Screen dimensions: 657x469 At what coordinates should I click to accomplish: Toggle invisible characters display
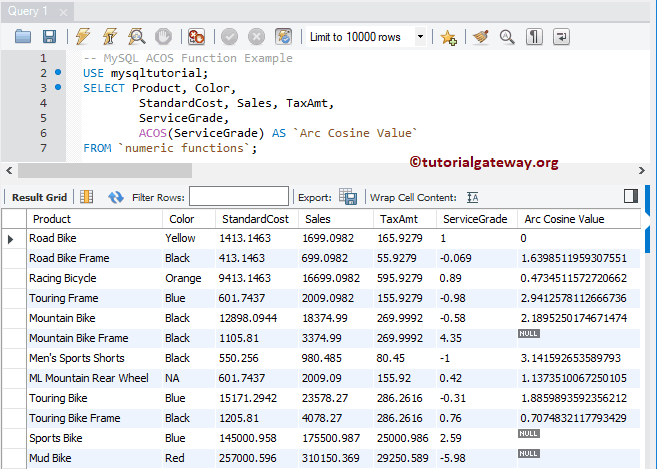(x=535, y=37)
